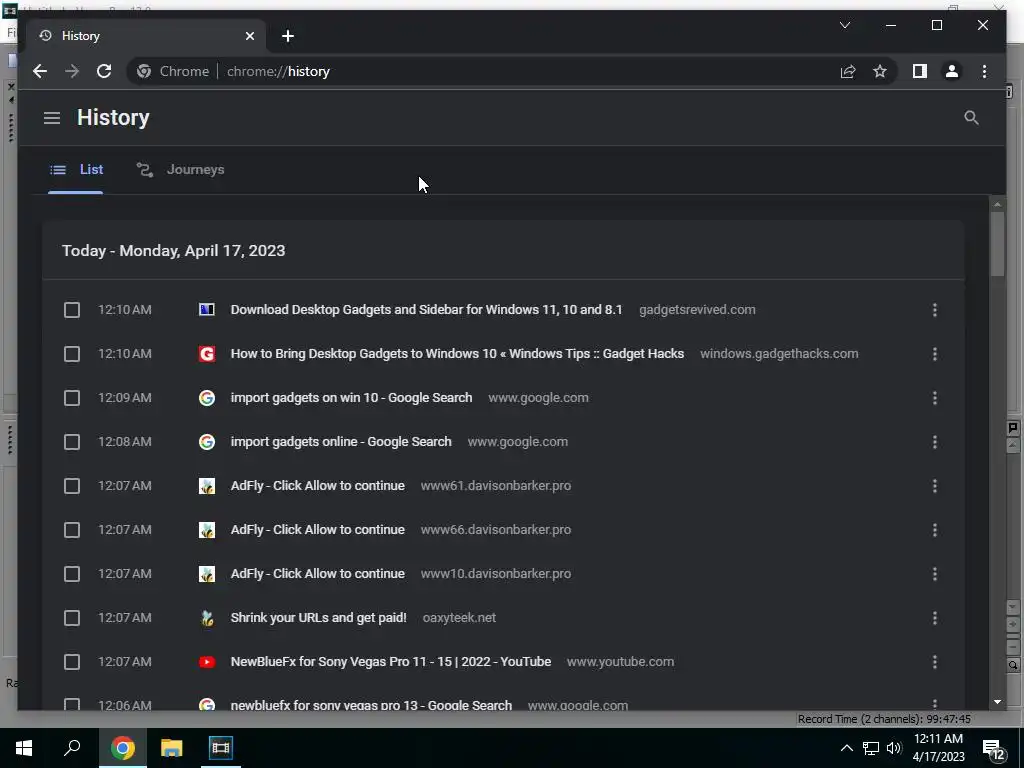This screenshot has height=768, width=1024.
Task: Open actions menu for www61.davisonbarker.pro entry
Action: coord(935,486)
